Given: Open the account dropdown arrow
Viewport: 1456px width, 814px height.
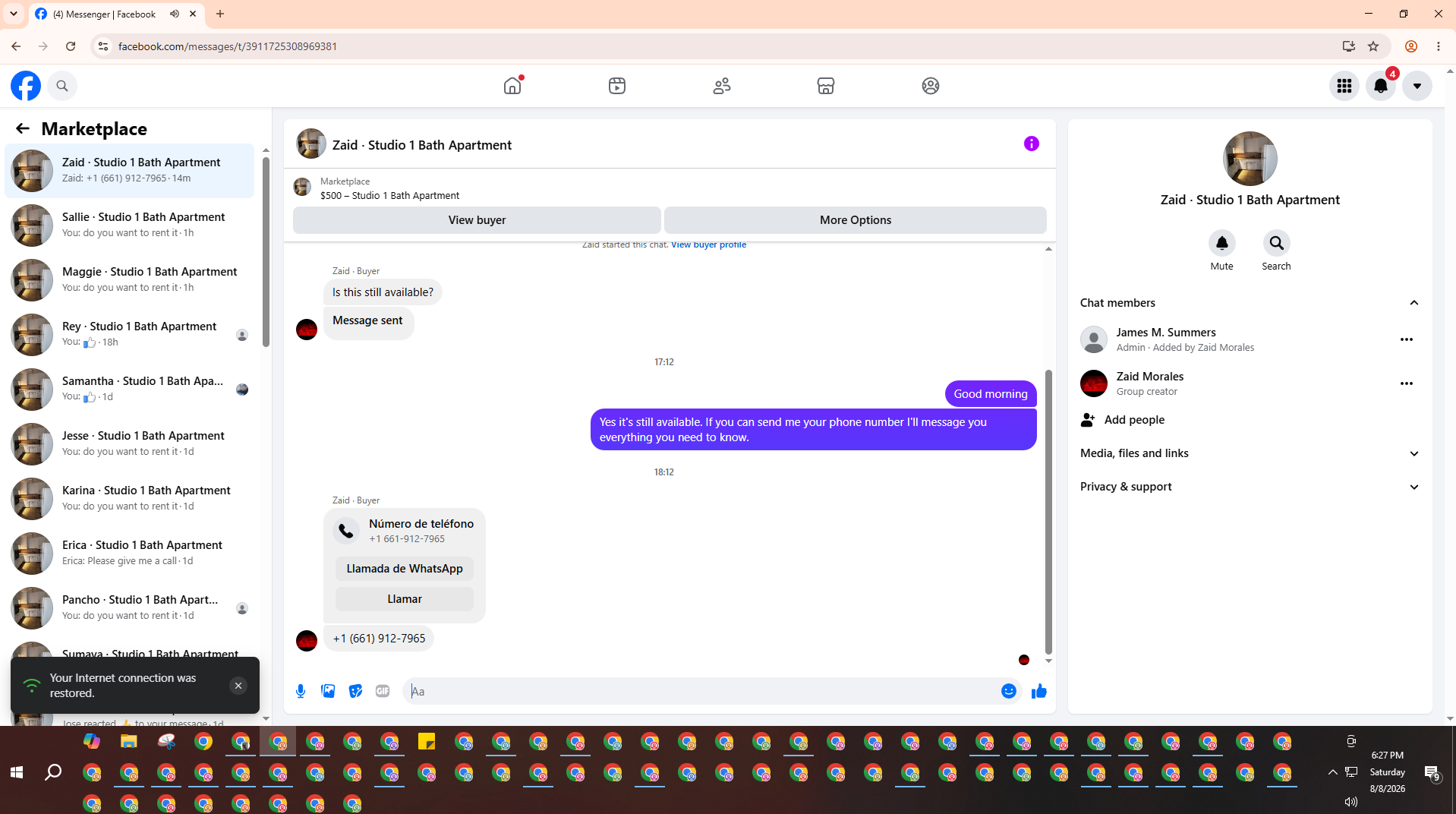Looking at the screenshot, I should click(1417, 86).
